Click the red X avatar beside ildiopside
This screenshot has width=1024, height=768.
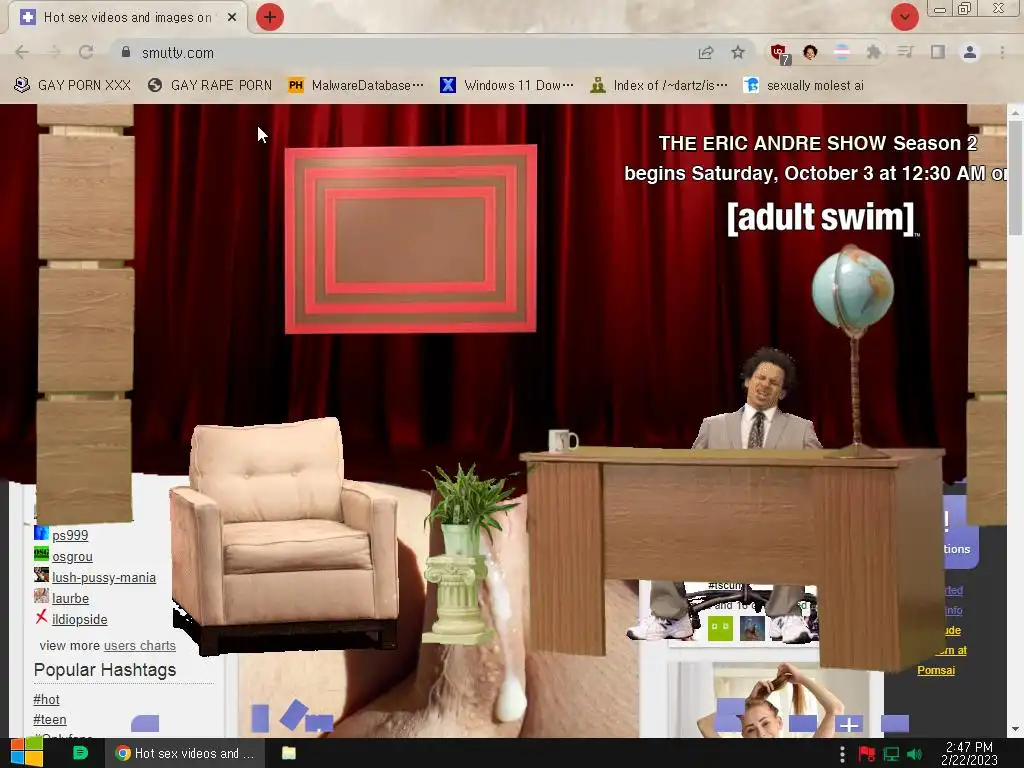point(41,616)
